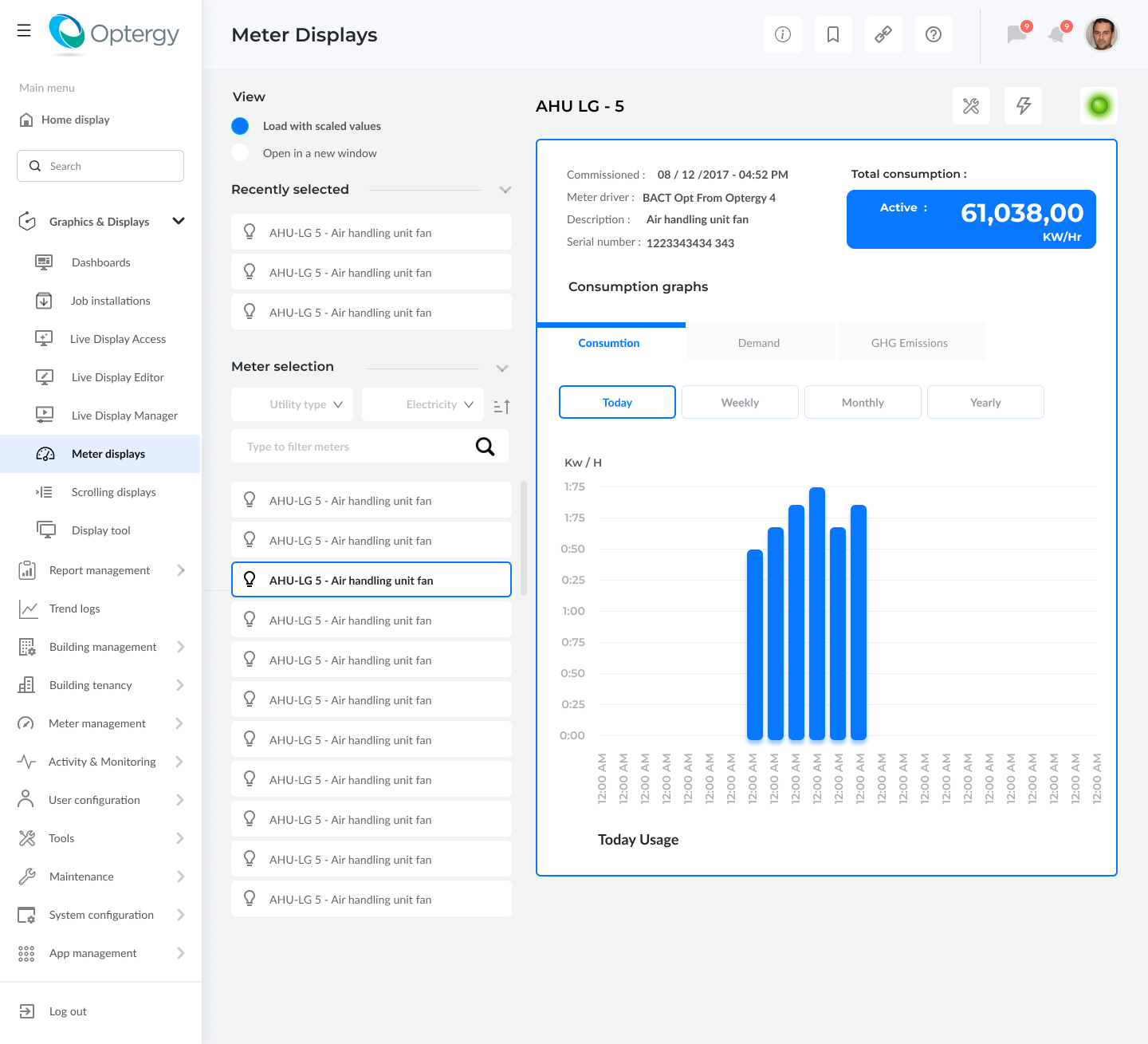
Task: Click the Optergy logo
Action: [x=114, y=33]
